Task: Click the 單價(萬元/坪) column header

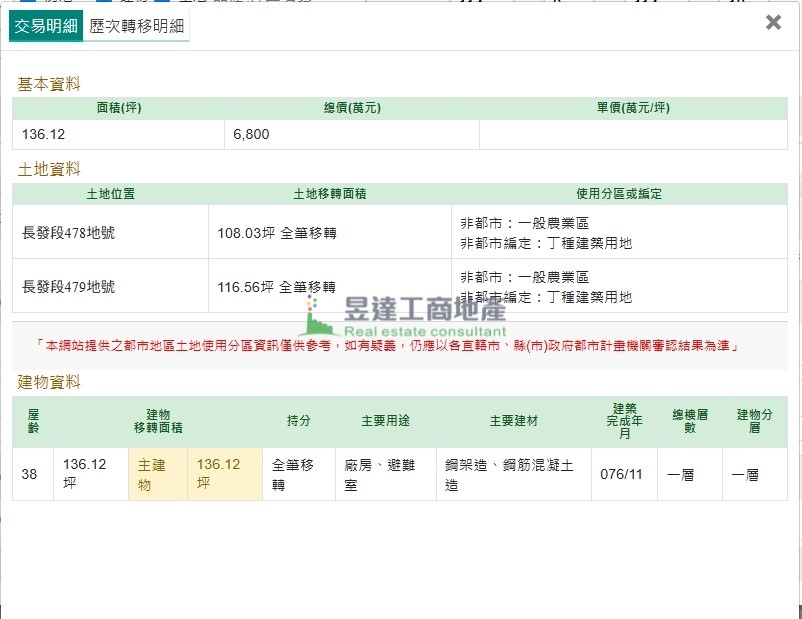Action: coord(632,108)
